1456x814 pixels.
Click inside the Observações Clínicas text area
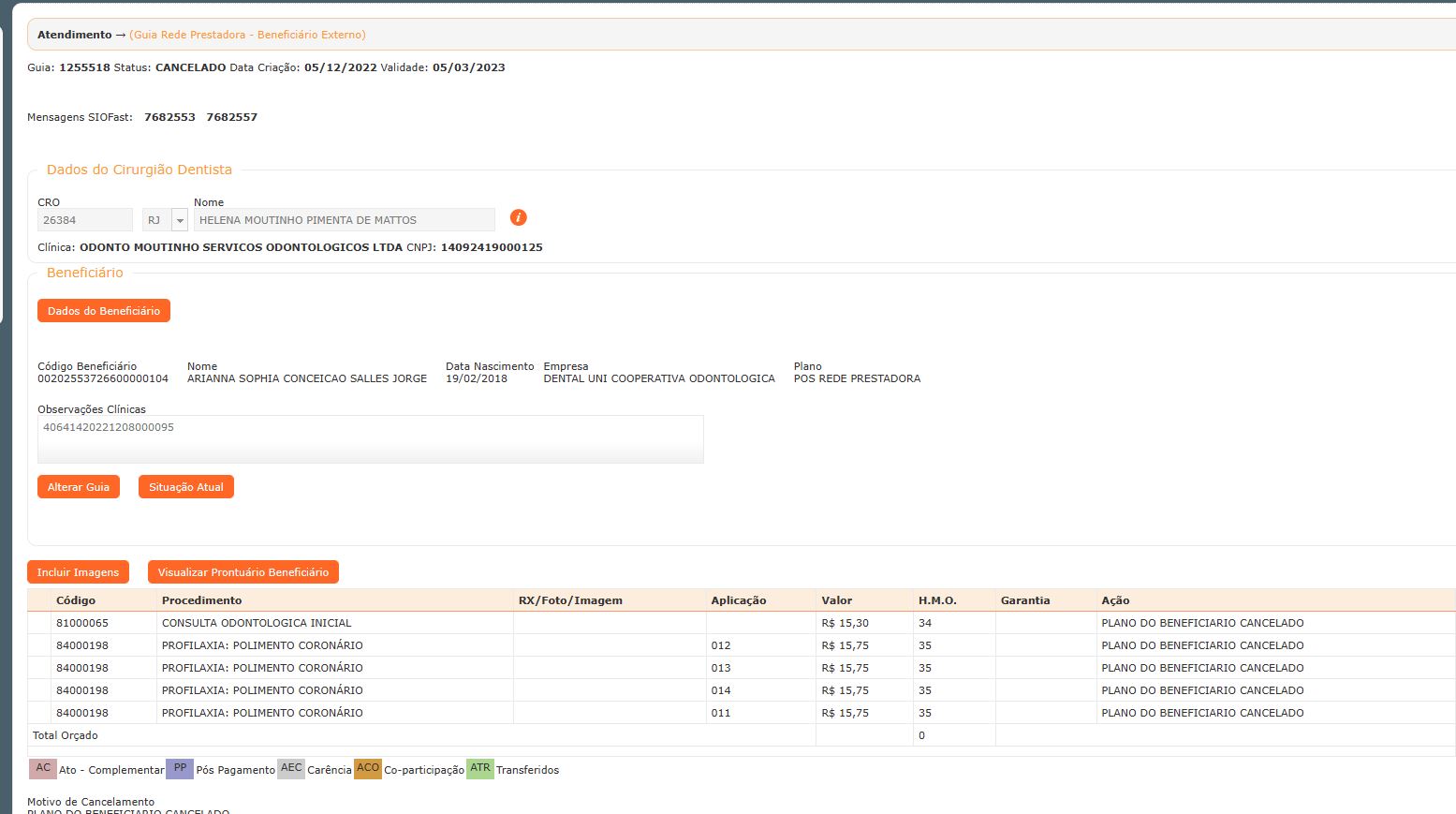[370, 439]
